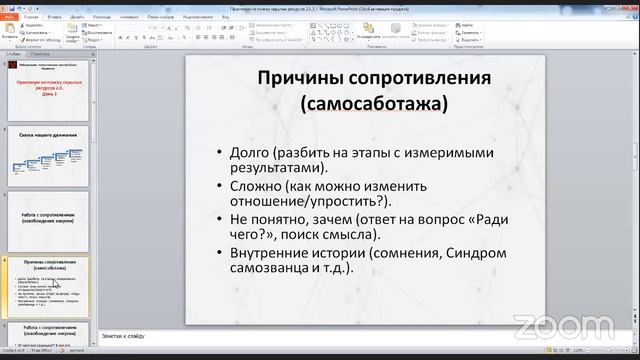
Task: Toggle text shadow formatting
Action: point(144,38)
